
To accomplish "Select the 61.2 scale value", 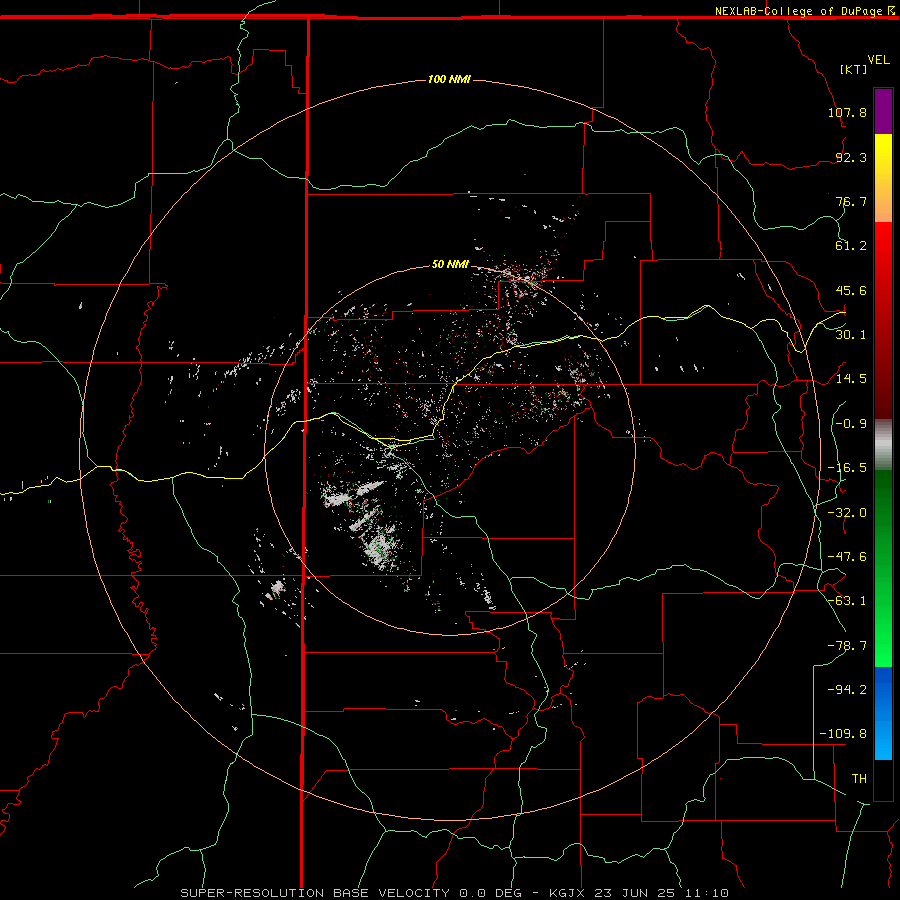I will [x=851, y=246].
